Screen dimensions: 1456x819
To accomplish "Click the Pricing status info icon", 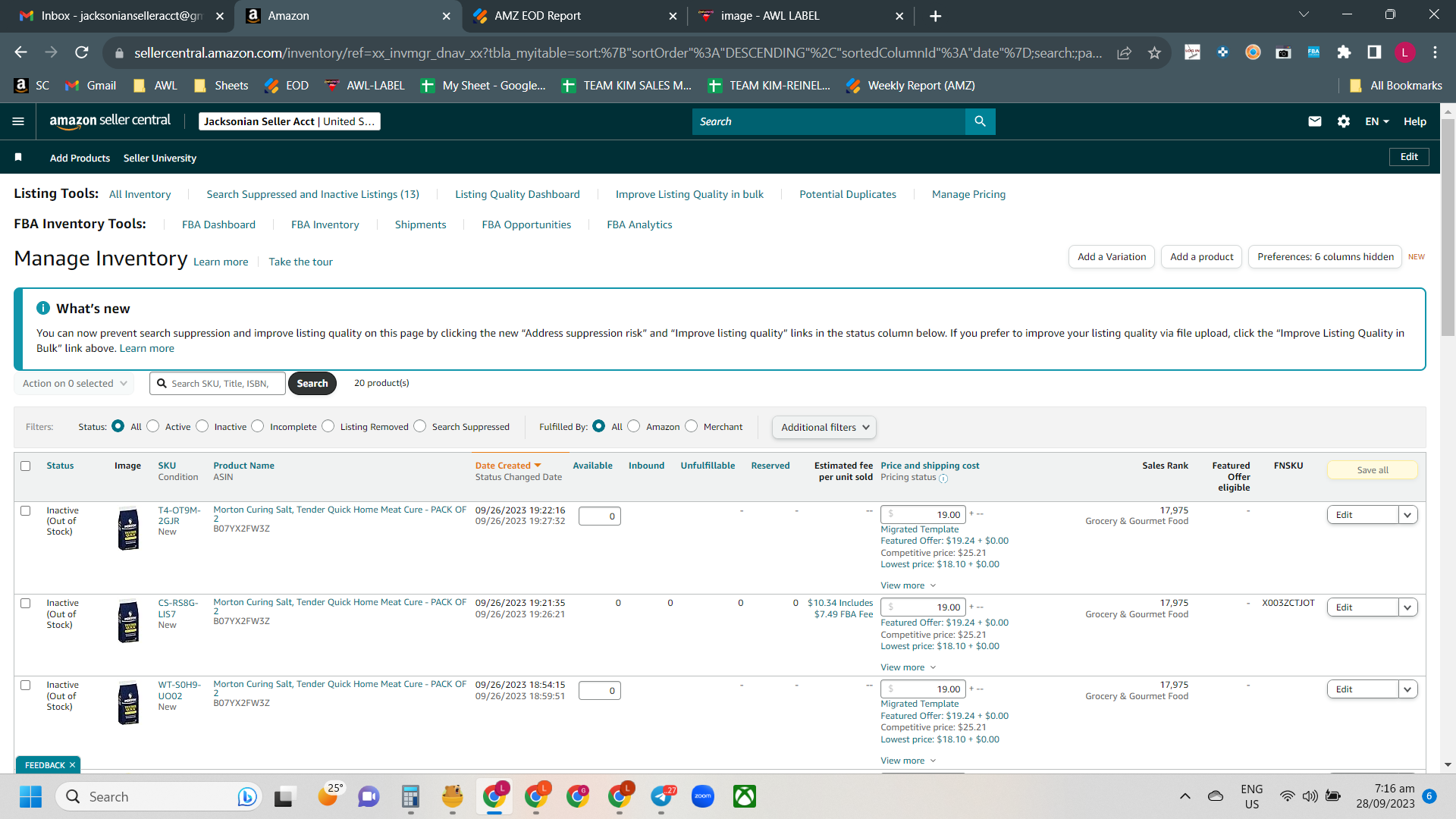I will pyautogui.click(x=943, y=479).
